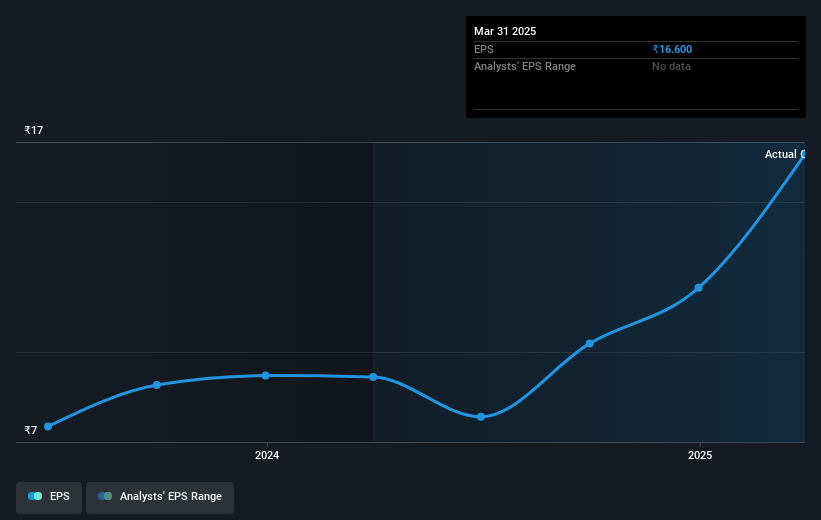
Task: Click the EPS legend color indicator icon
Action: coord(35,496)
